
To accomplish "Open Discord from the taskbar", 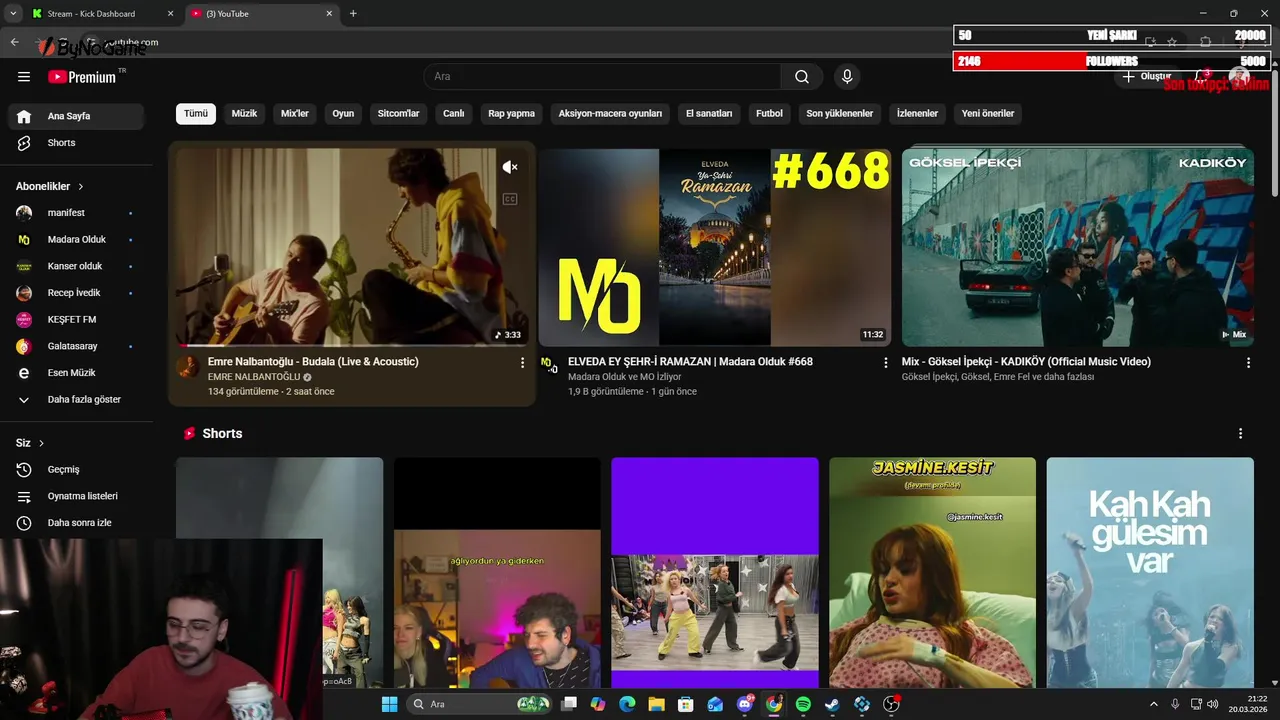I will pyautogui.click(x=745, y=704).
